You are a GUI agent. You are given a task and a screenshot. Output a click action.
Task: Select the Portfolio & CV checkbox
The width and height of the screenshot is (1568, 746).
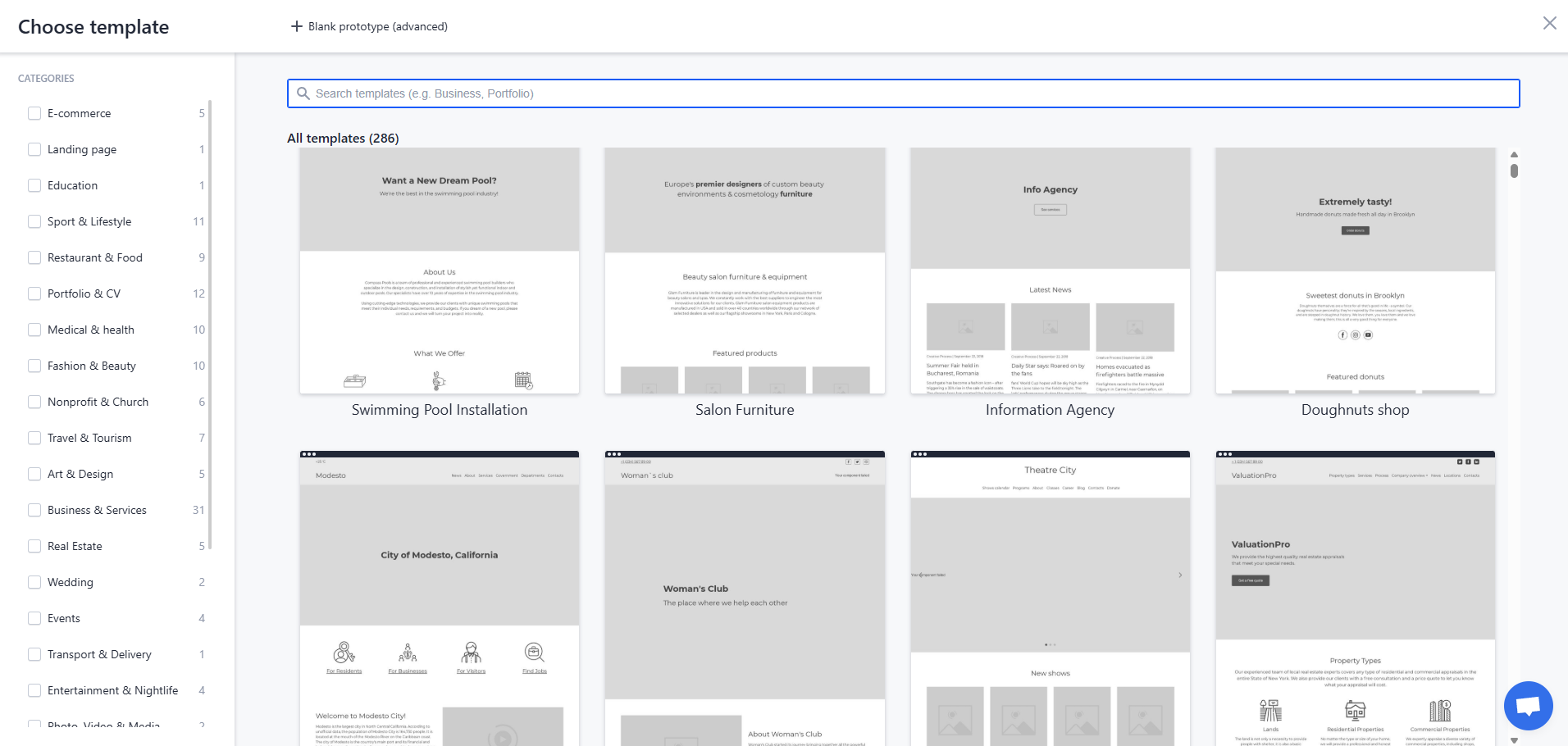click(x=34, y=293)
